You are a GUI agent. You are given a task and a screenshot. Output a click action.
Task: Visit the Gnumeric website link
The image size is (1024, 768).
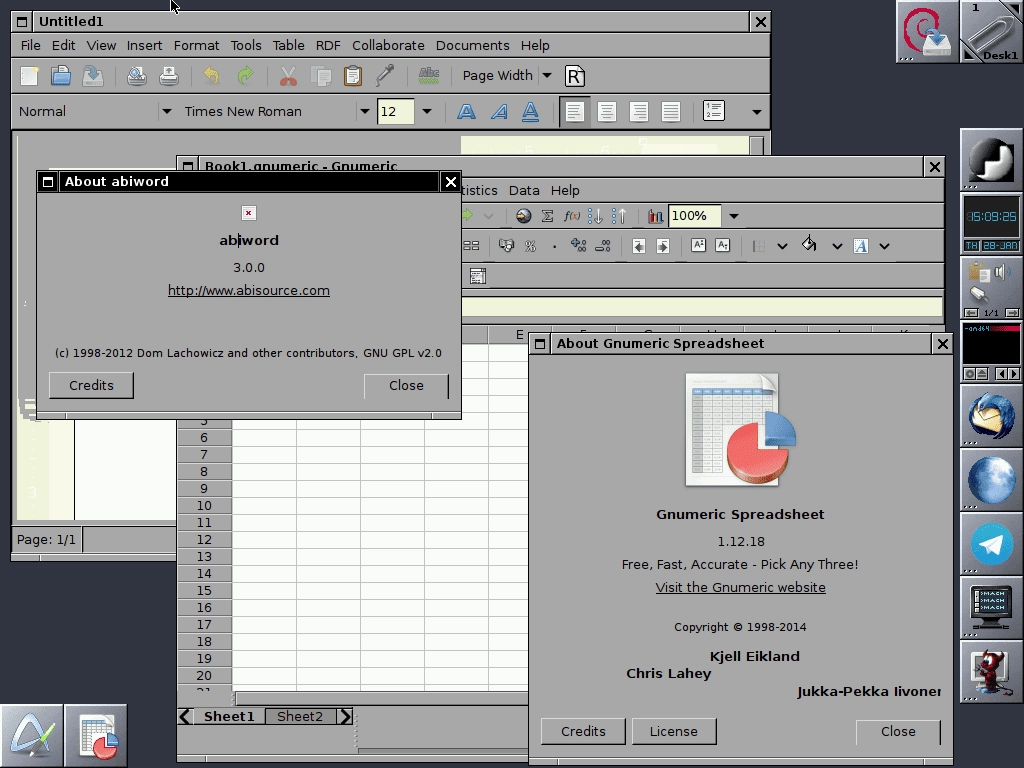pyautogui.click(x=741, y=587)
